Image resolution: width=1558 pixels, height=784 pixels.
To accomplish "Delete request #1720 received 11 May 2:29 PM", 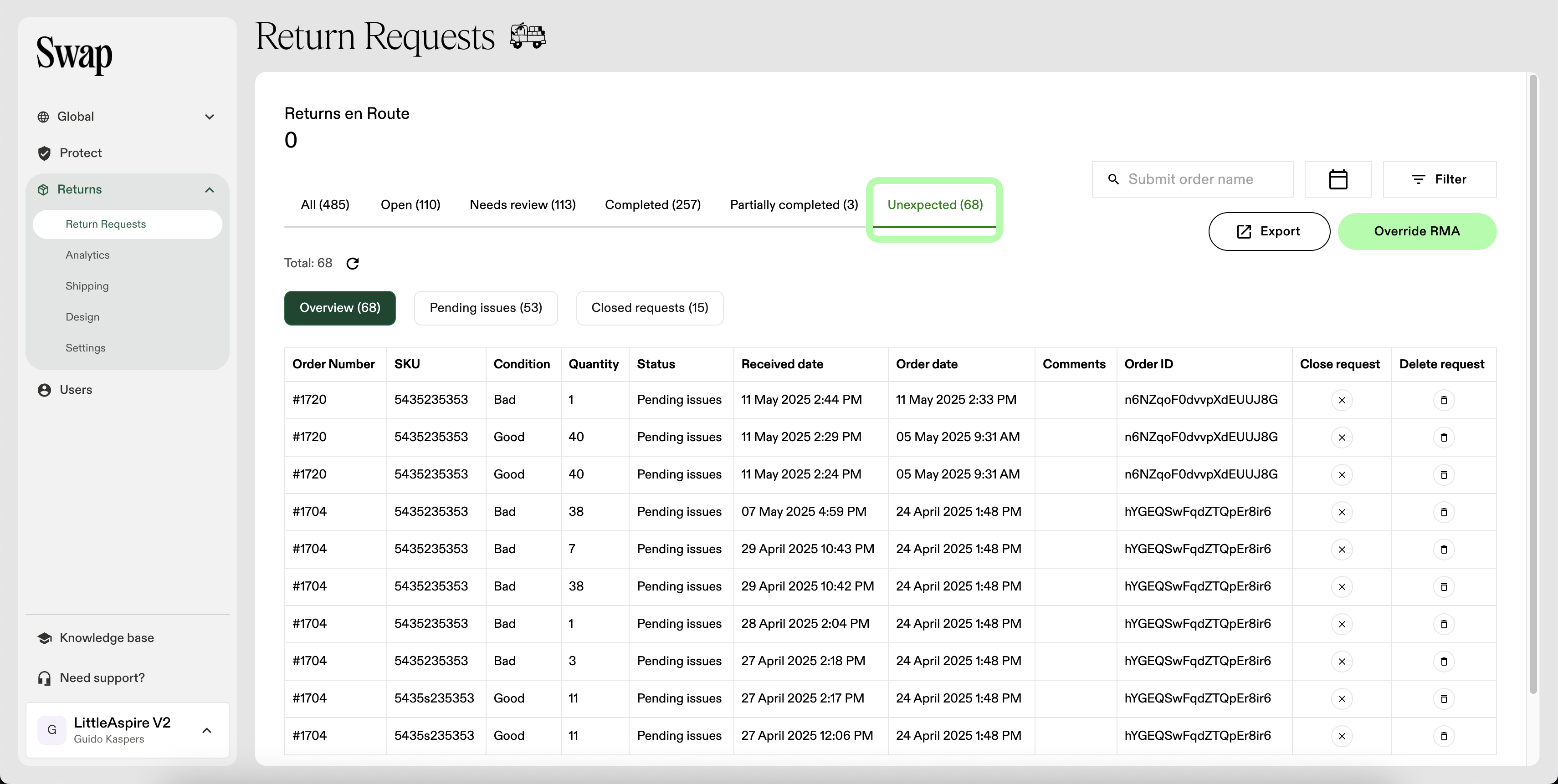I will [1444, 438].
